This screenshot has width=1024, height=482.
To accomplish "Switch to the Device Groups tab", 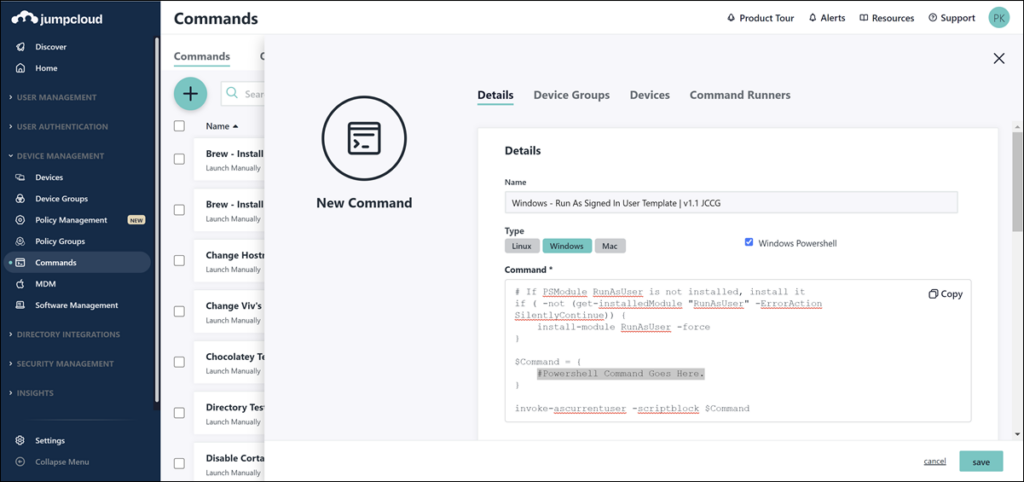I will [x=571, y=95].
